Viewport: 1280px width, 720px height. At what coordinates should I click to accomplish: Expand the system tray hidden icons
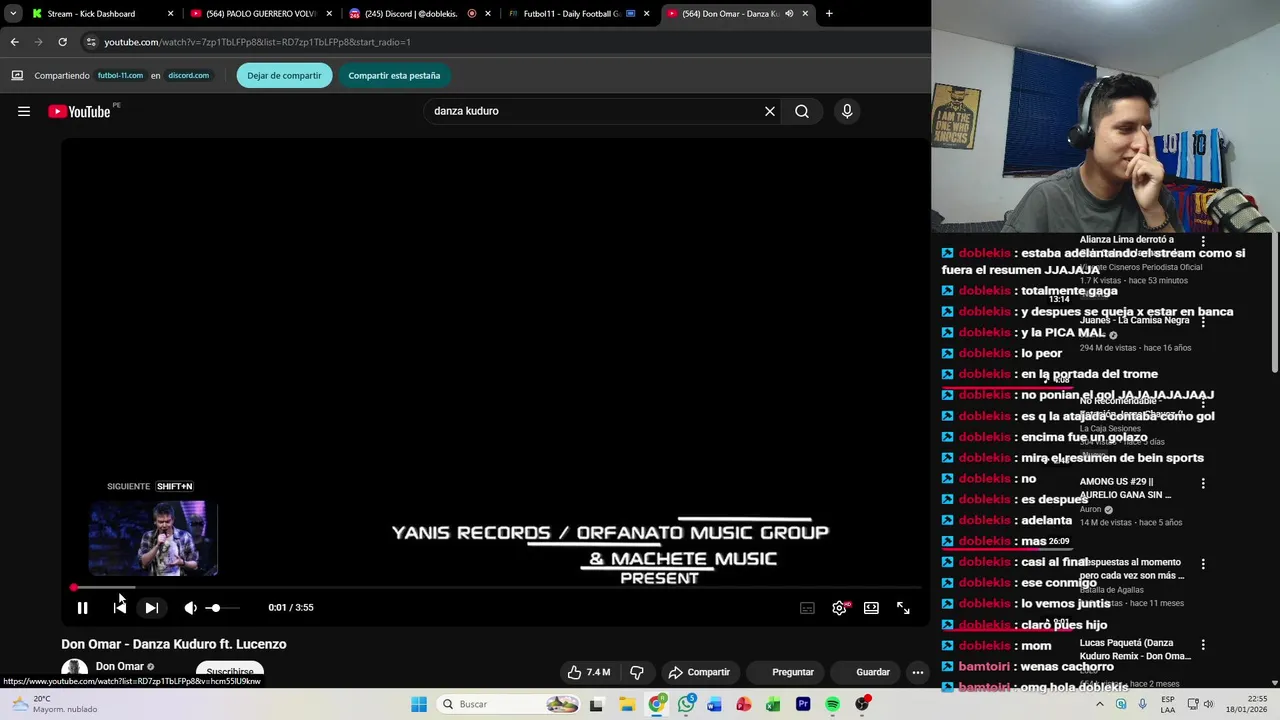tap(1099, 704)
